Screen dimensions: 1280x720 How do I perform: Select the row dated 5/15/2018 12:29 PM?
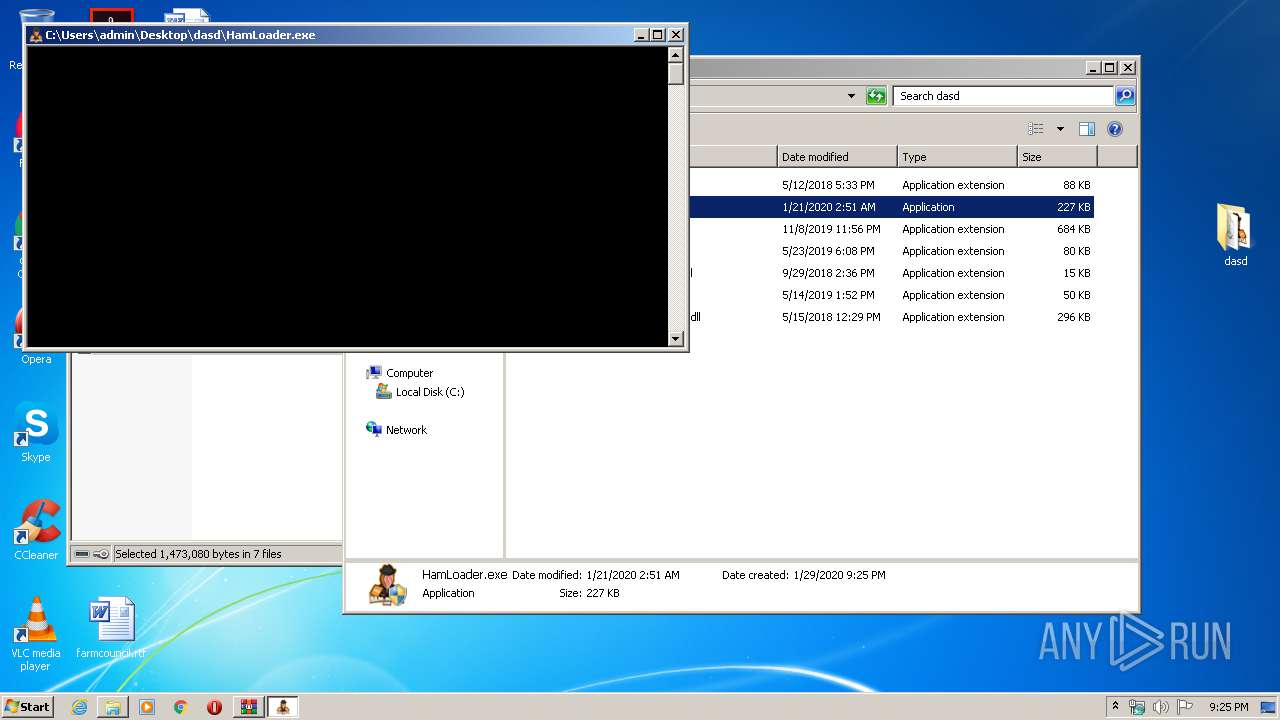(890, 317)
